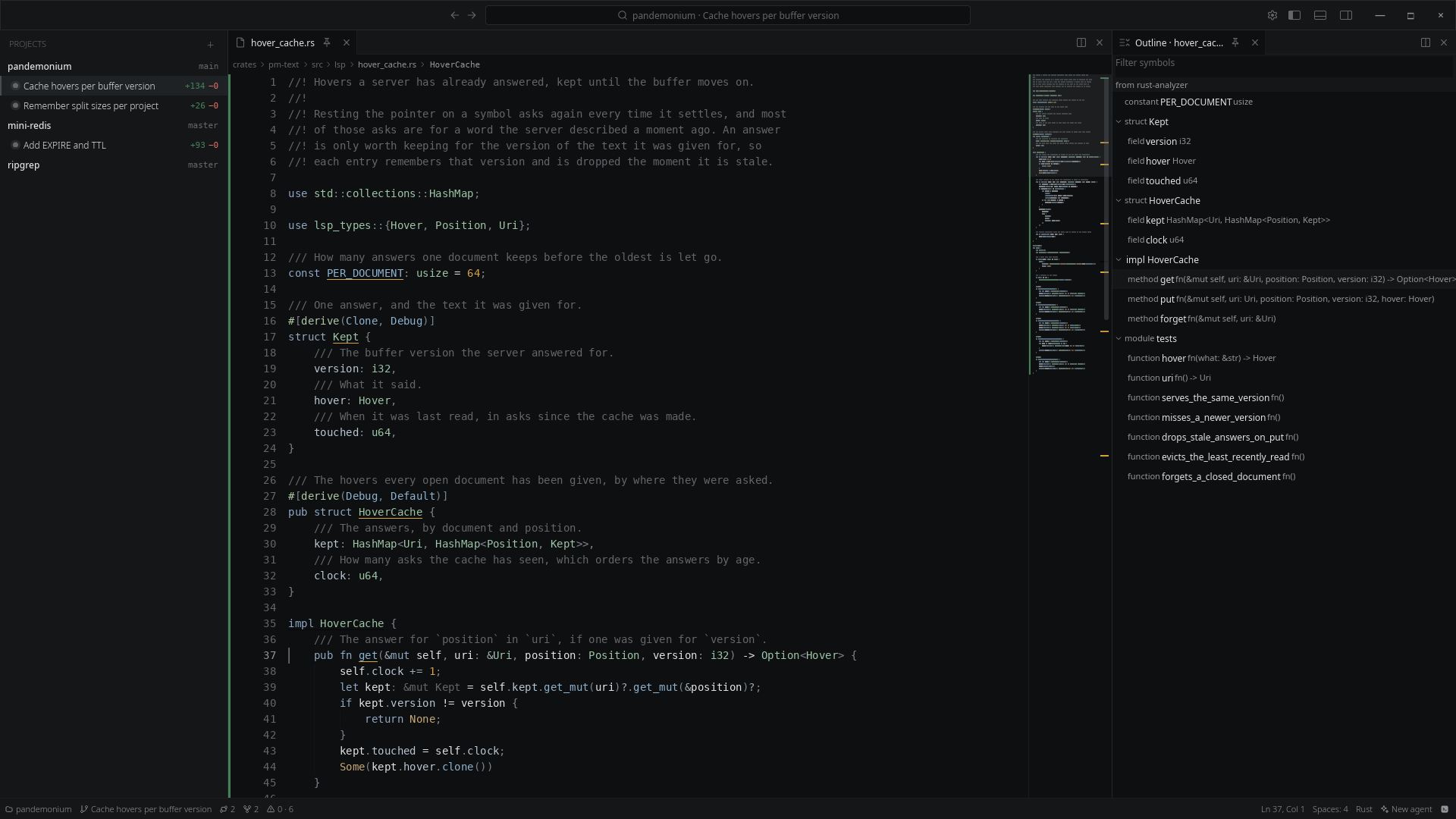Jump to forgets_a_closed_document in outline
The image size is (1456, 819).
(1283, 476)
